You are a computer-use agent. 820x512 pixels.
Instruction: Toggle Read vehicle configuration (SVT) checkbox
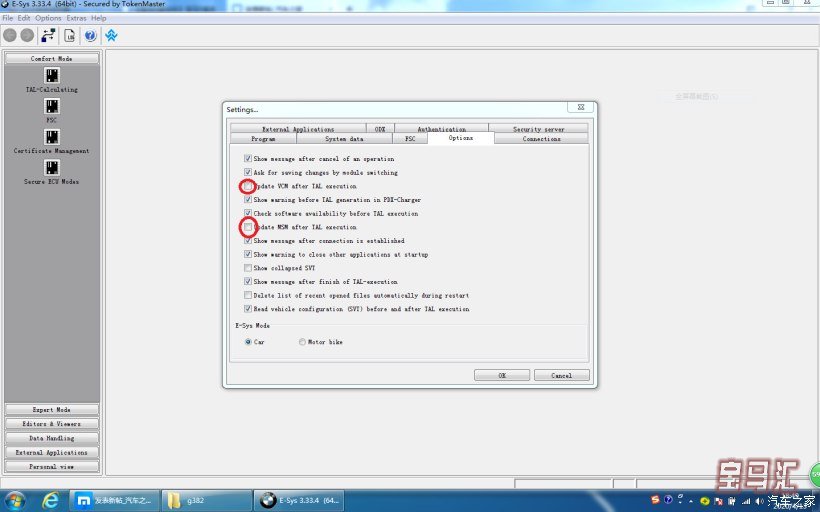[x=248, y=309]
